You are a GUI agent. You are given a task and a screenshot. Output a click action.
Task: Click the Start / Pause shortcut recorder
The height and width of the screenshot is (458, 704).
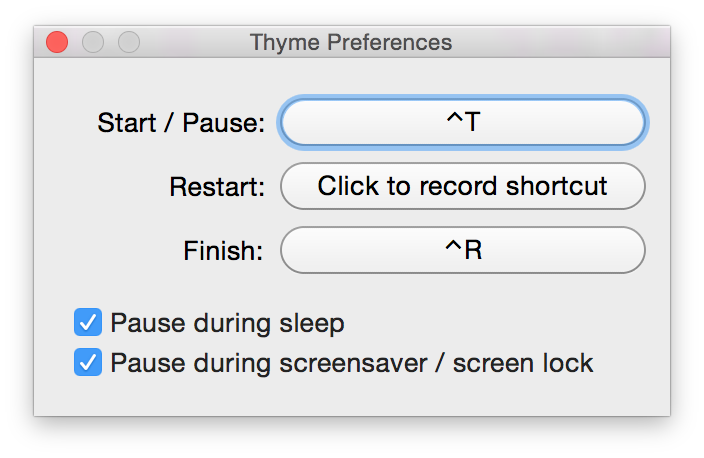click(463, 123)
